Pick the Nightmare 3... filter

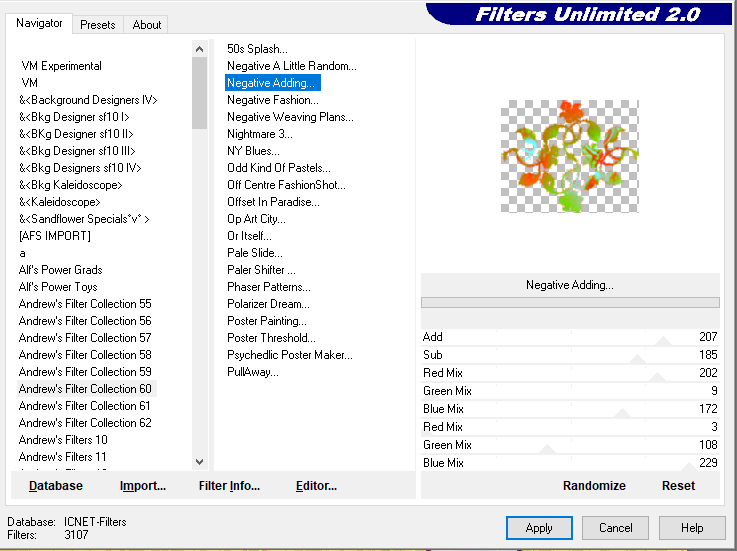(260, 134)
